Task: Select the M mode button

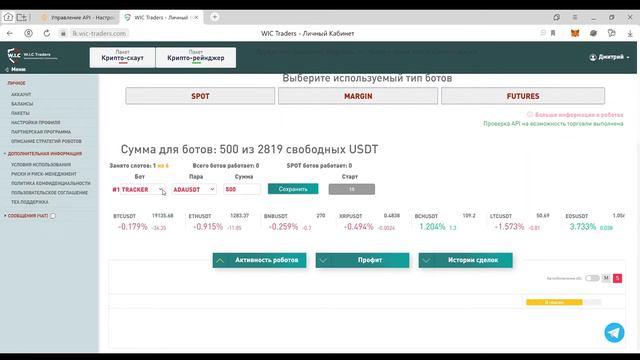Action: click(606, 278)
